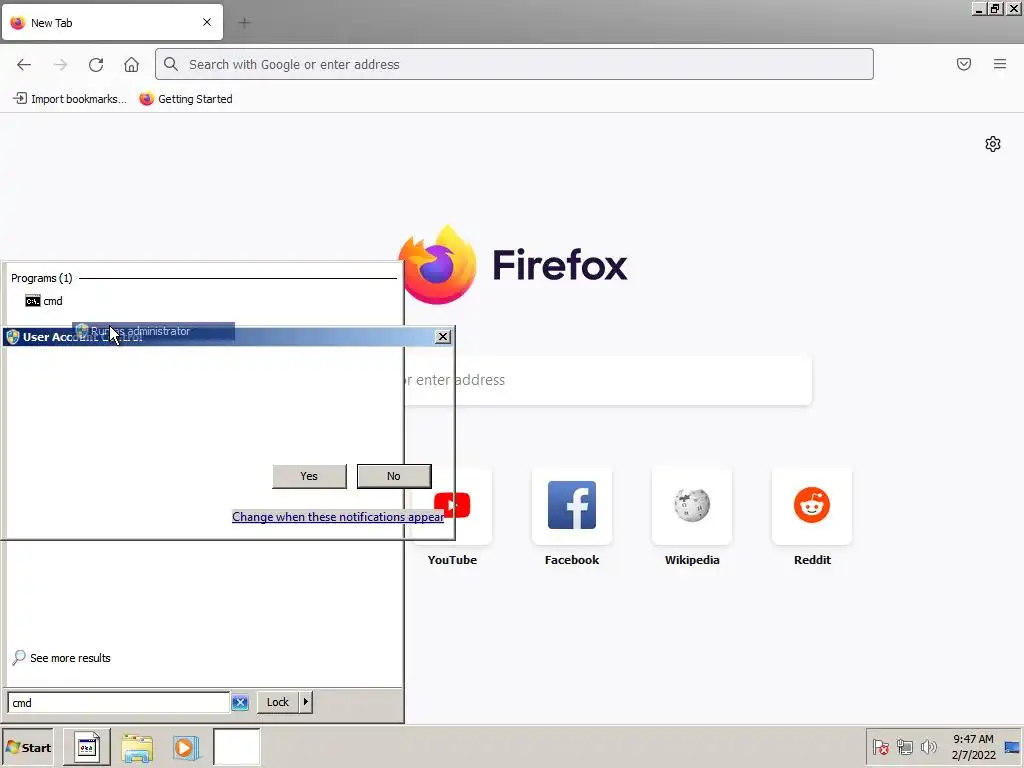This screenshot has width=1024, height=768.
Task: Click the blank taskbar application button
Action: click(236, 747)
